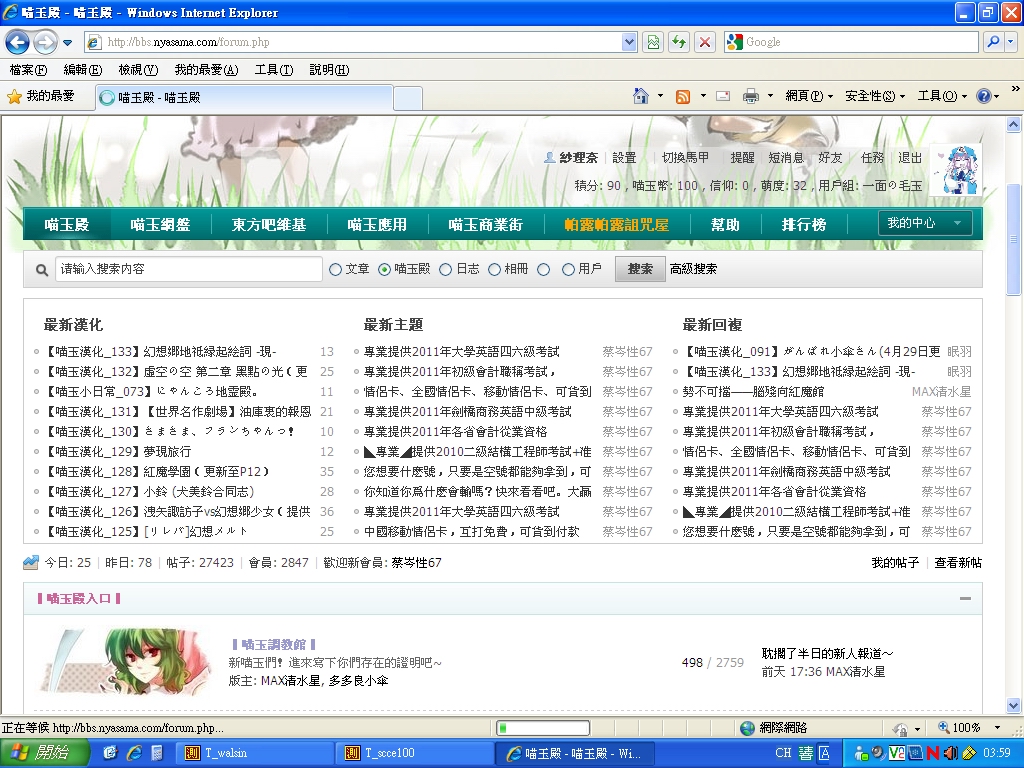Click the forum search text field
Screen dimensions: 1024x768
coord(188,269)
